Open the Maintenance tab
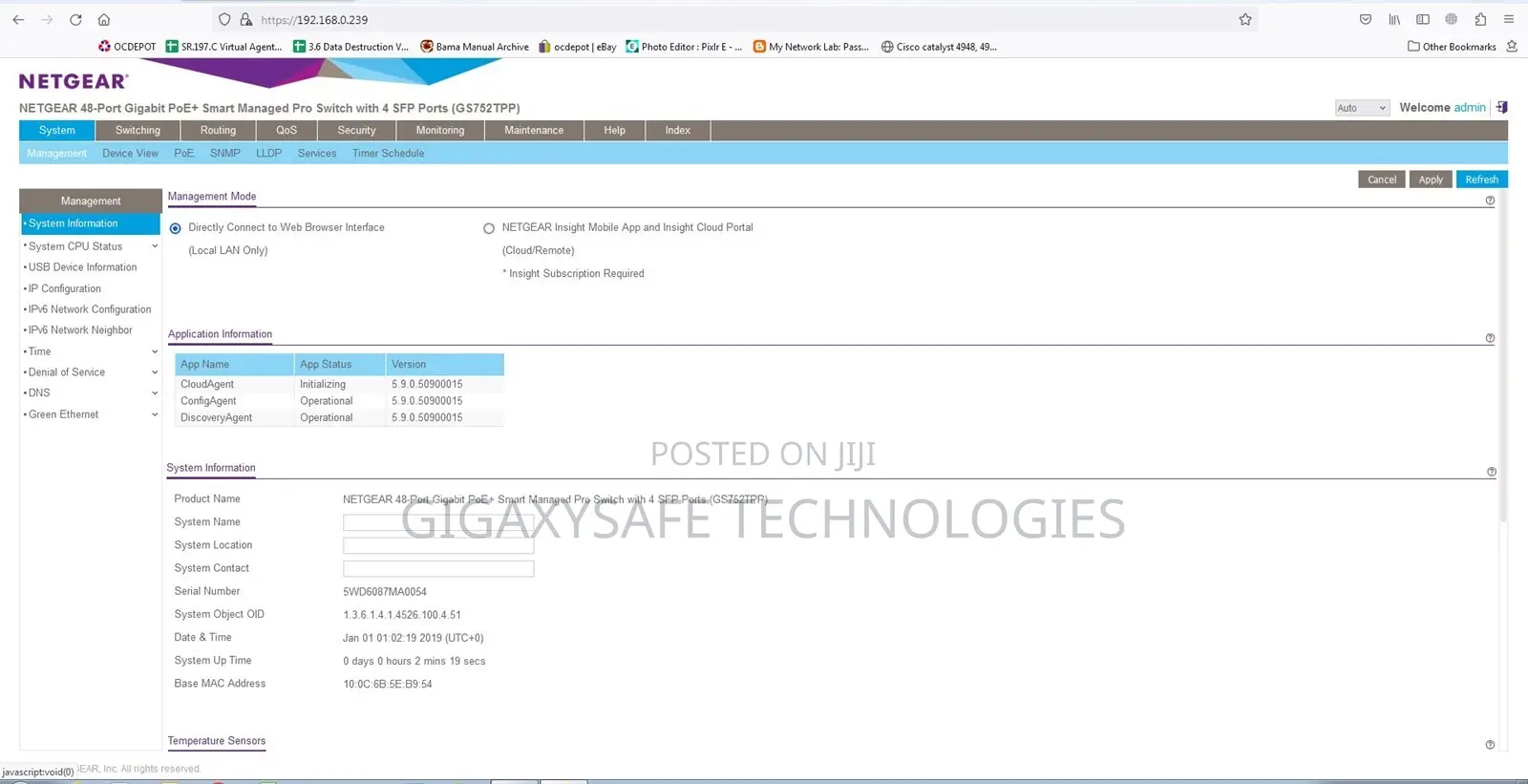This screenshot has height=784, width=1528. (x=534, y=130)
